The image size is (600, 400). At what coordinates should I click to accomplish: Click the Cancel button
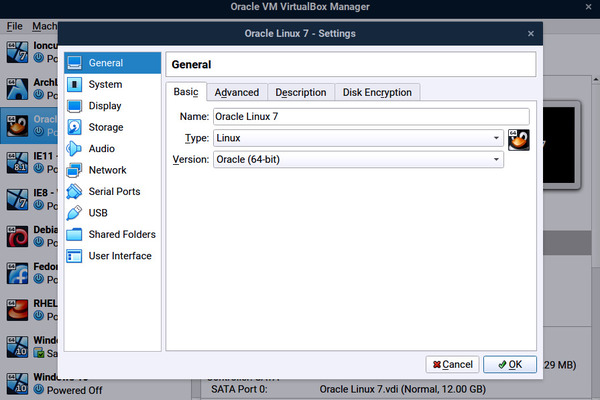(x=451, y=364)
